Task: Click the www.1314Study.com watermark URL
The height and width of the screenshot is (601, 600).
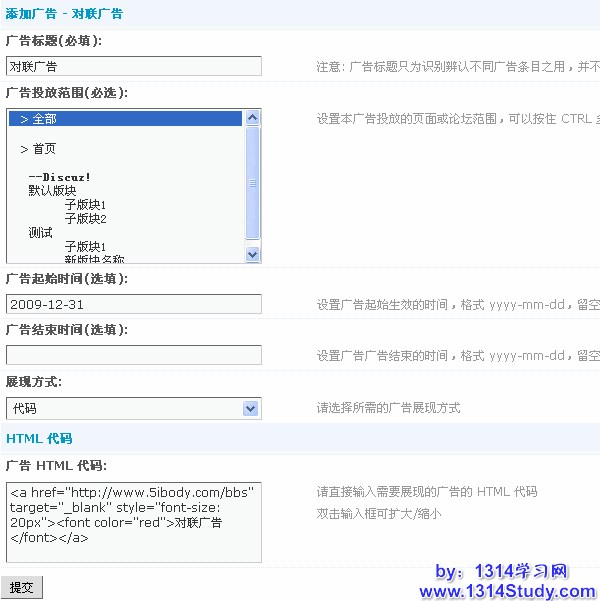Action: (507, 591)
